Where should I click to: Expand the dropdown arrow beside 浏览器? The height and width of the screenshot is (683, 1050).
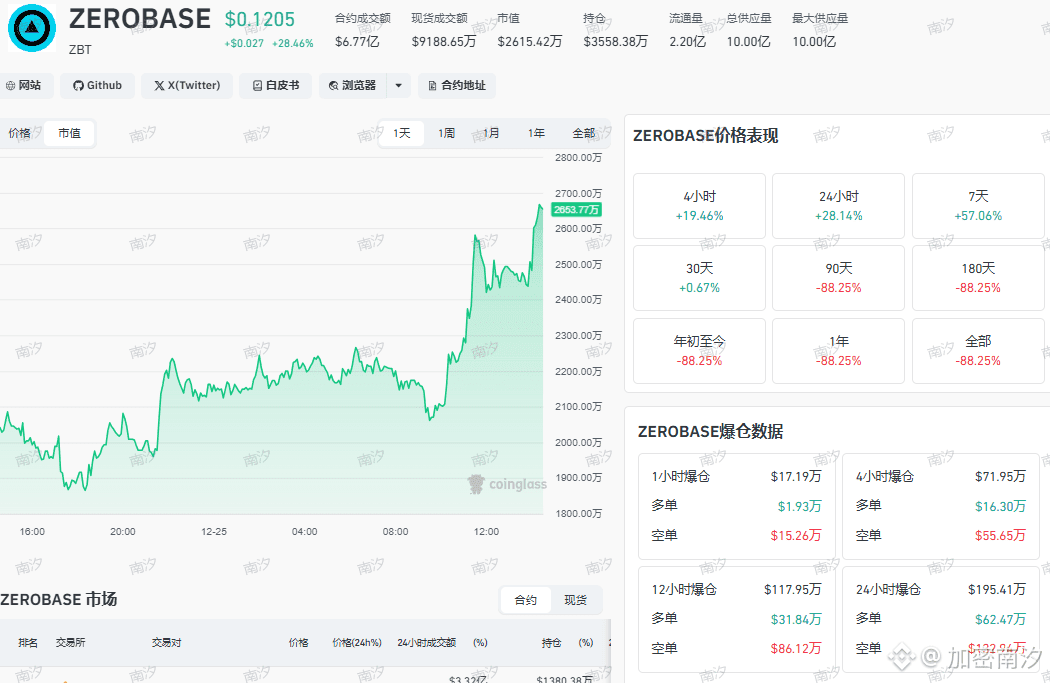[x=398, y=86]
